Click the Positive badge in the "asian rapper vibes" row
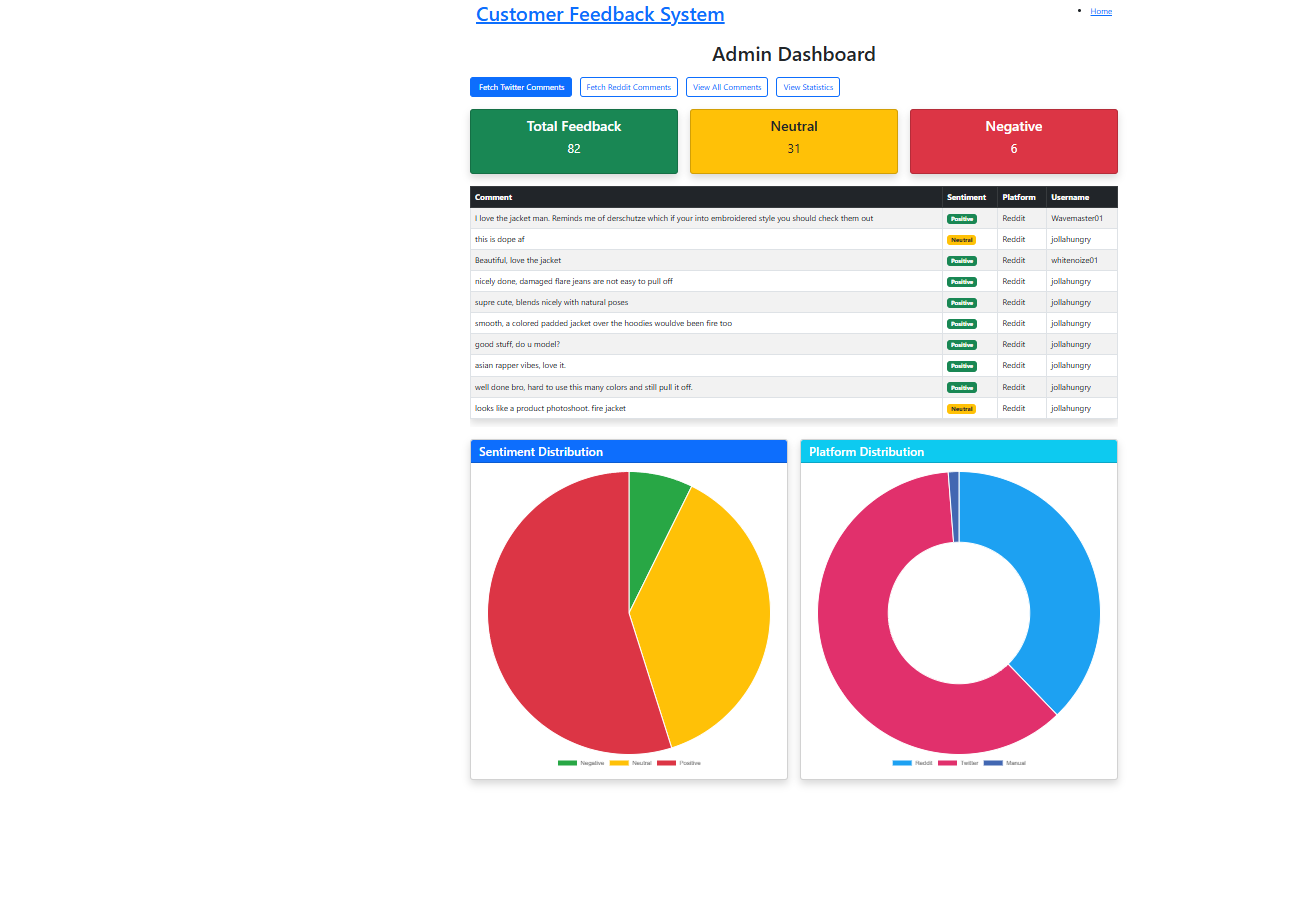The width and height of the screenshot is (1301, 899). 962,366
